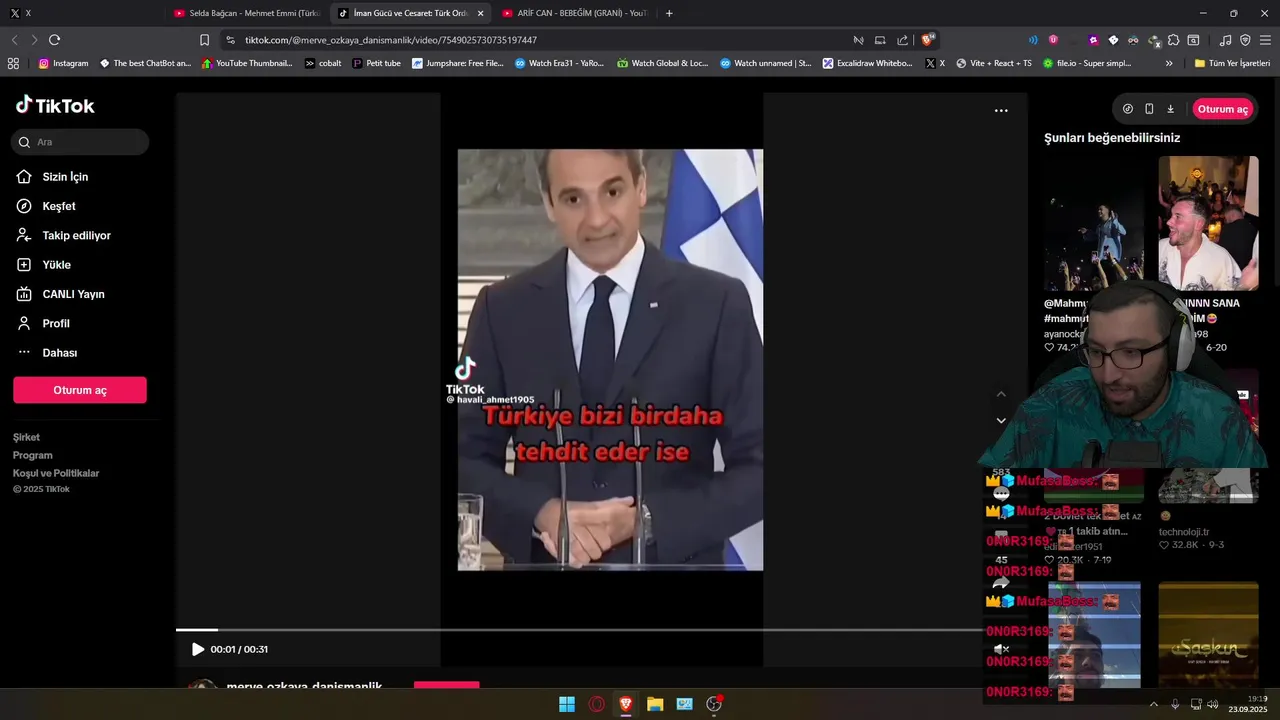
Task: Expand hidden bookmarks overflow chevron
Action: 1169,63
